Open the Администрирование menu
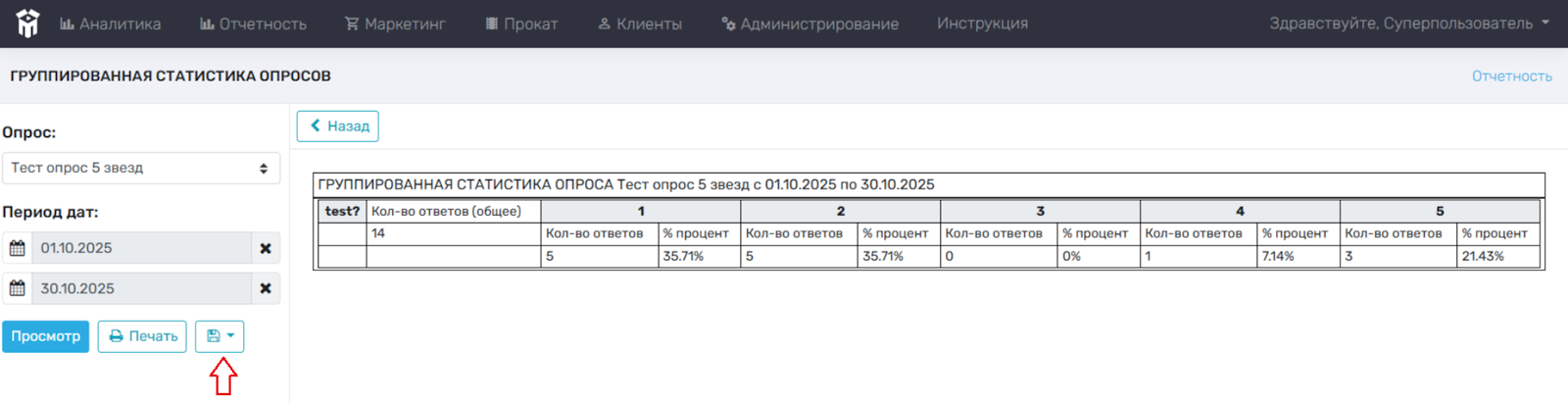1568x403 pixels. [809, 24]
